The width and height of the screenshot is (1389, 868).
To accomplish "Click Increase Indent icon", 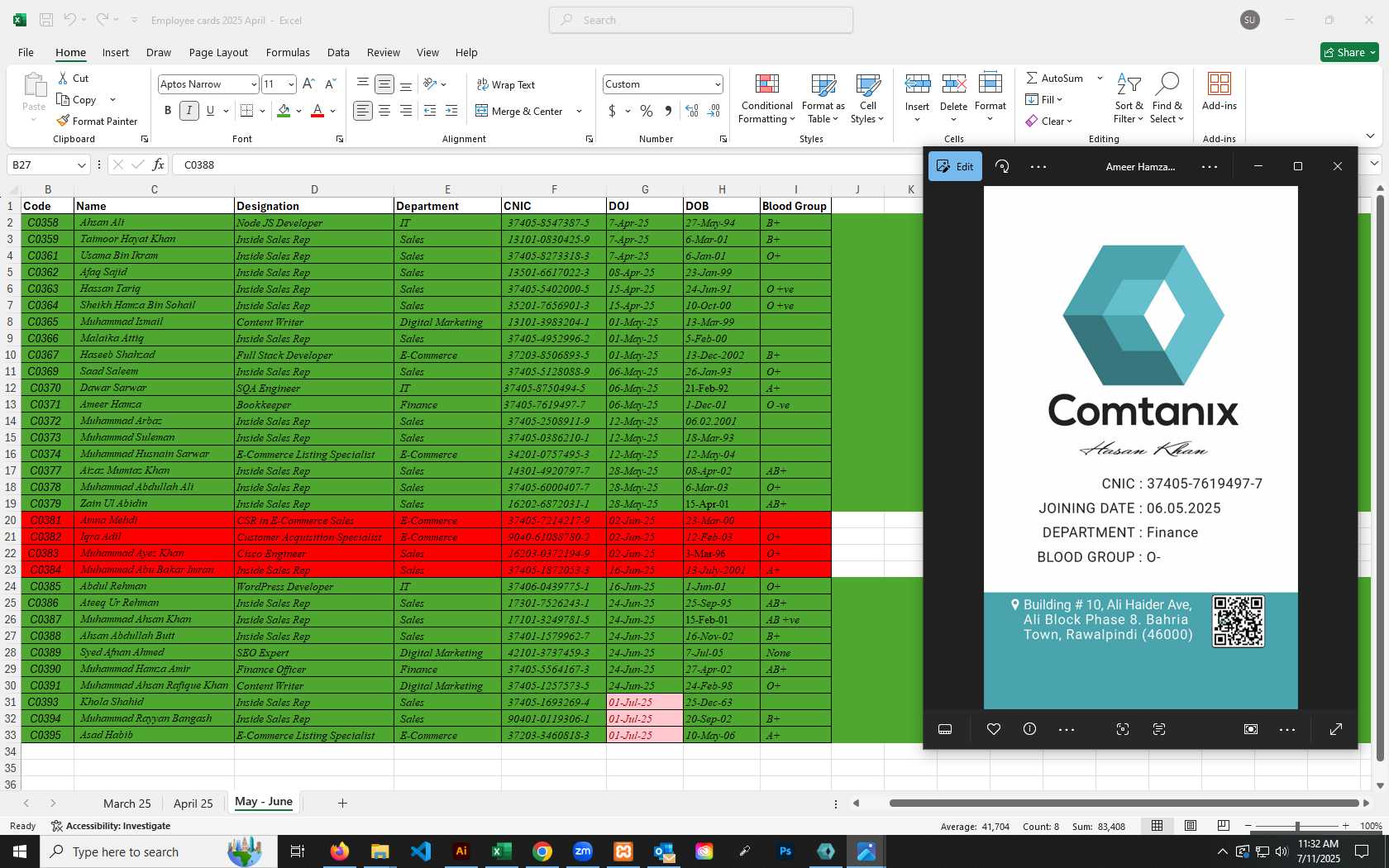I will click(x=451, y=111).
